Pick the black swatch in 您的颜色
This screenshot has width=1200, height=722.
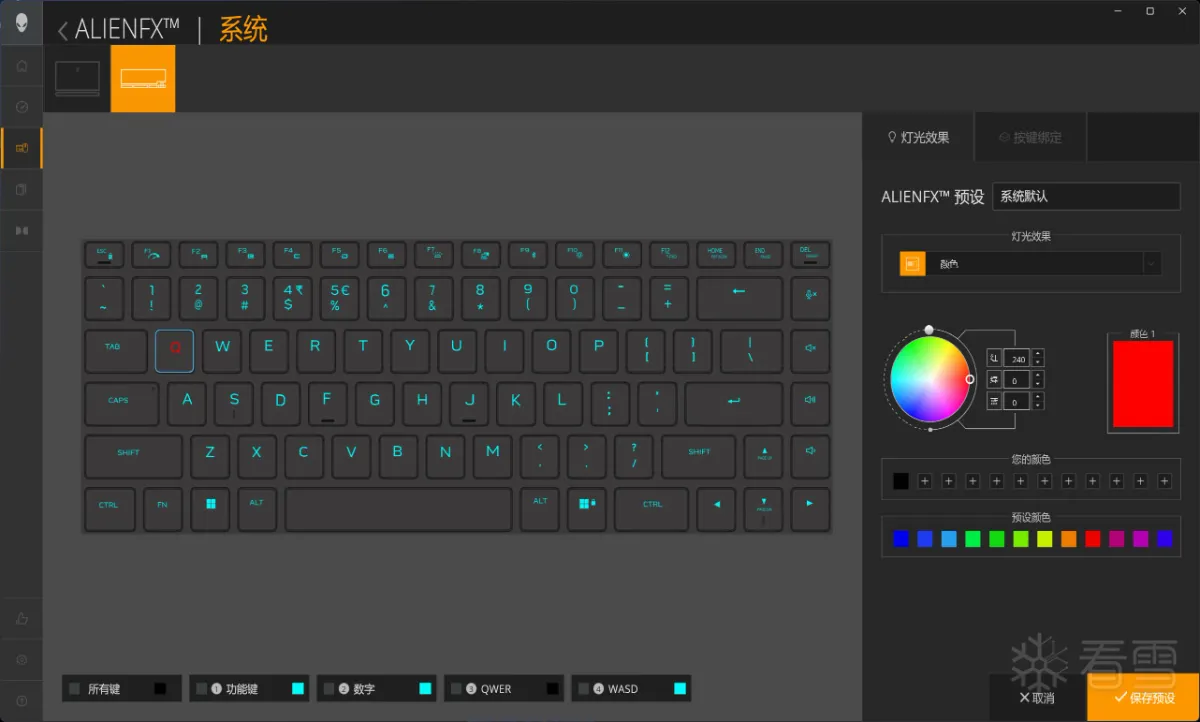coord(901,481)
